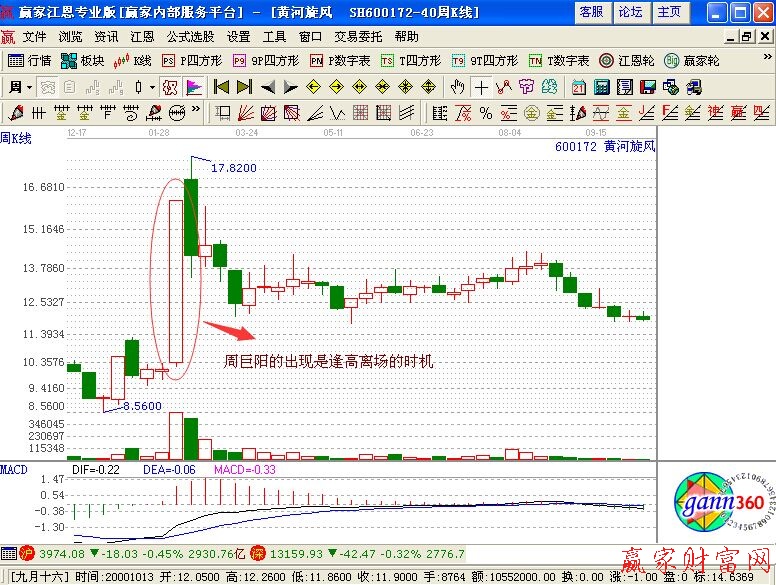This screenshot has height=585, width=776.
Task: Open the calendar icon in toolbar
Action: (x=580, y=87)
